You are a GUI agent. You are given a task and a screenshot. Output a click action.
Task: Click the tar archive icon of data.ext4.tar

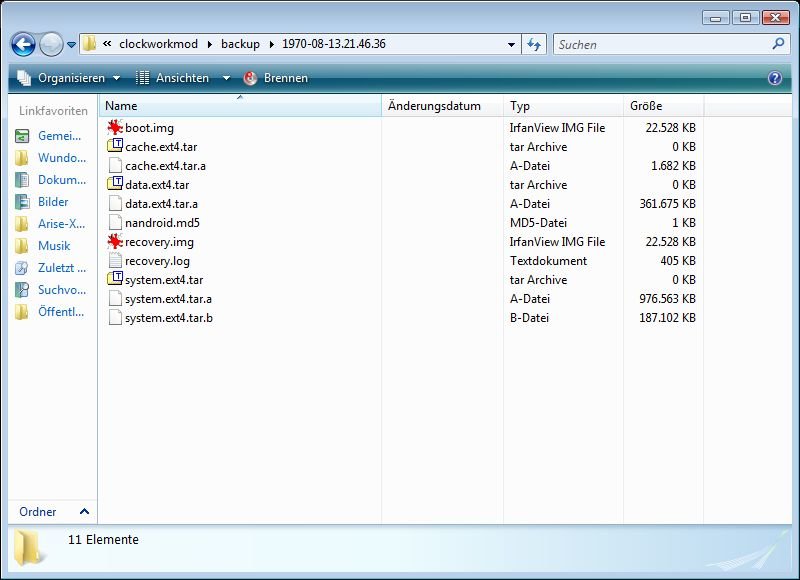[x=115, y=184]
